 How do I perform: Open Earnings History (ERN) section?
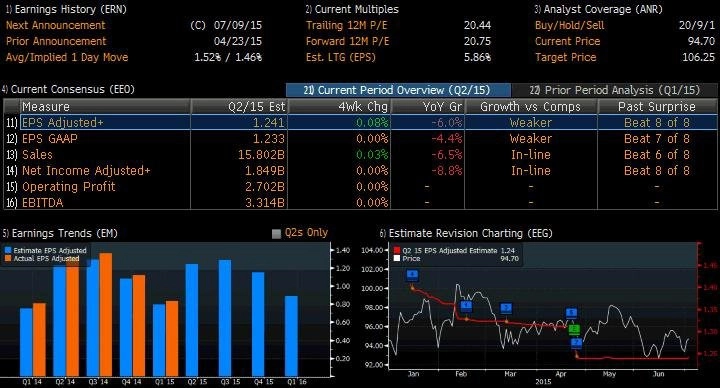pos(66,9)
